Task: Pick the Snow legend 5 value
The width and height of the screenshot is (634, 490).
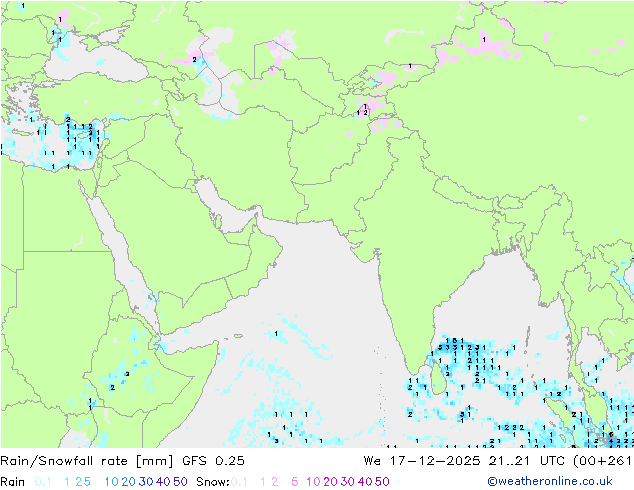Action: click(x=295, y=482)
